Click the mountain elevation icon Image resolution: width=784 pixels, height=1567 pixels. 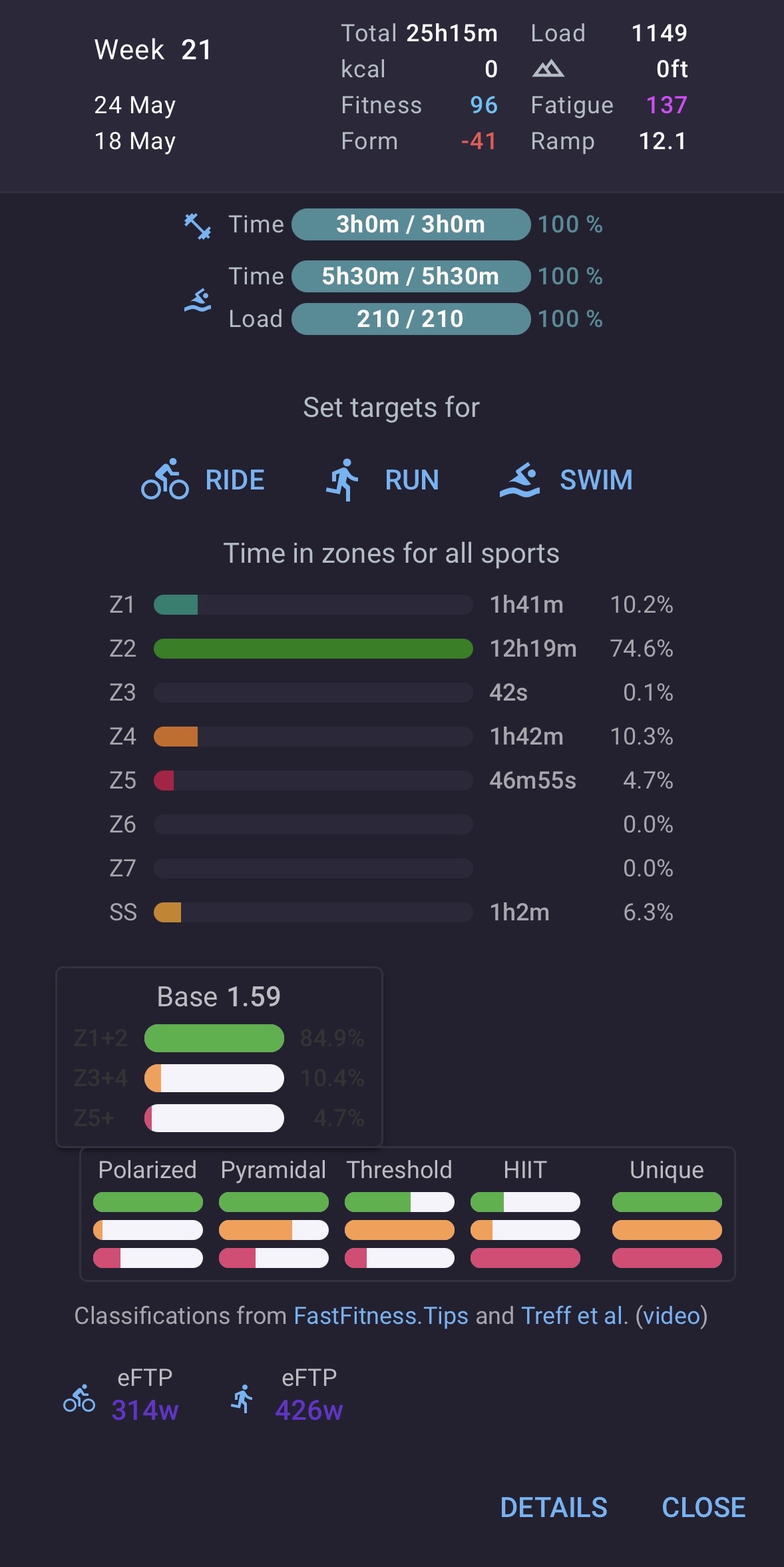tap(548, 69)
